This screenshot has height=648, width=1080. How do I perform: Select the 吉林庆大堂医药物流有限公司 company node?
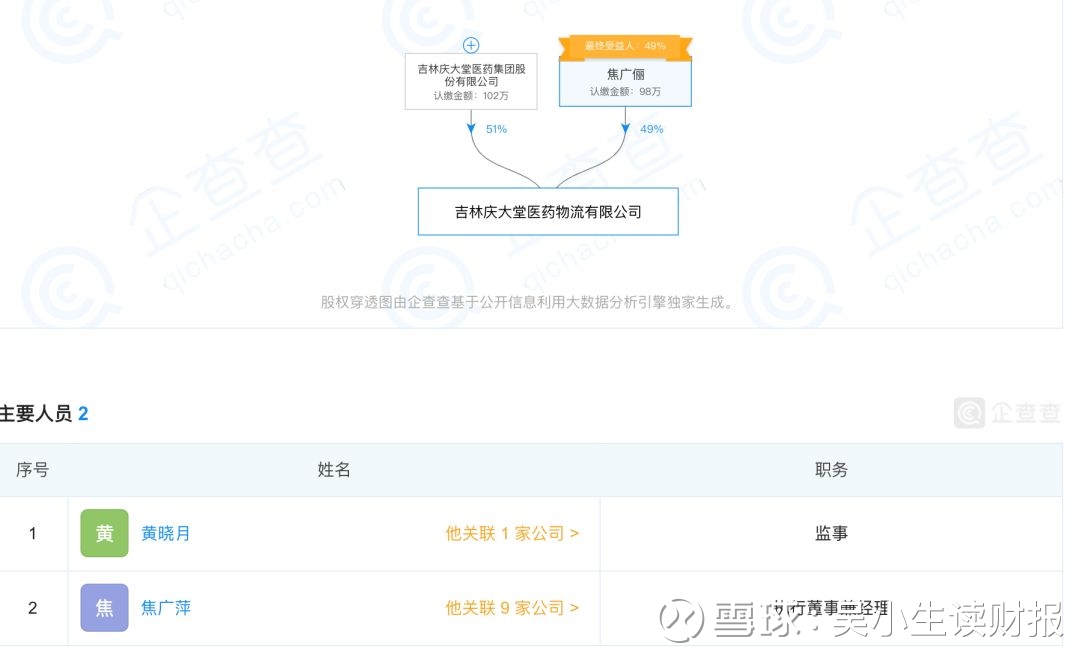(x=548, y=212)
